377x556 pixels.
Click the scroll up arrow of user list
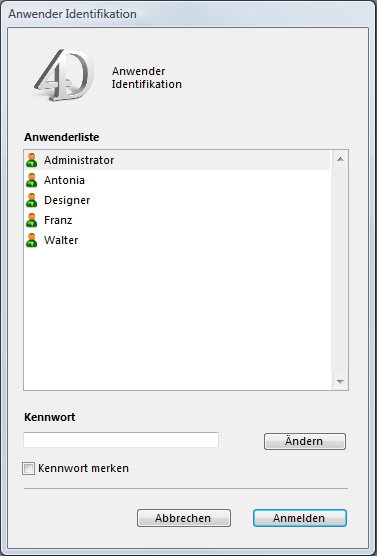point(340,159)
